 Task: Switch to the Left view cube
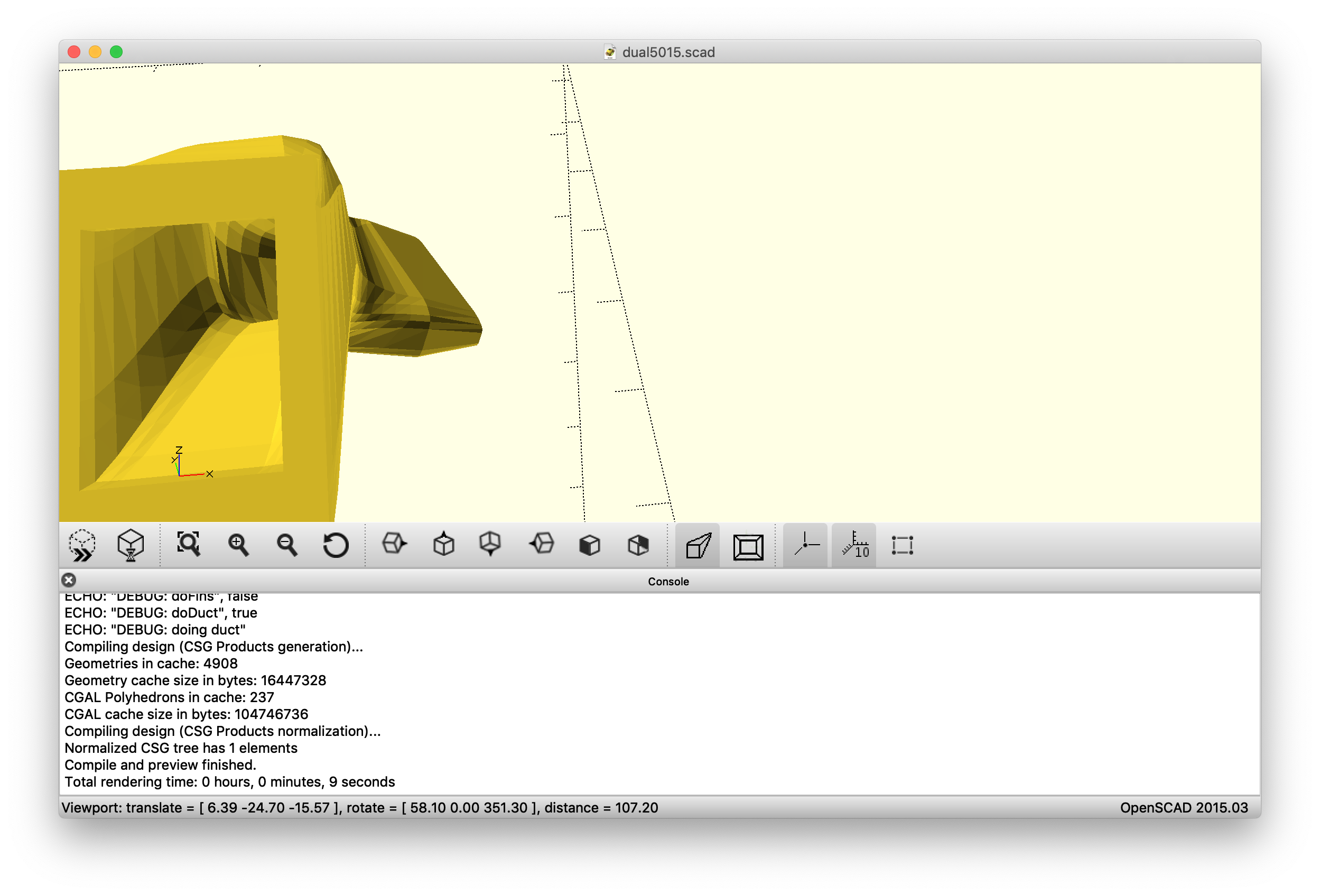(x=542, y=544)
